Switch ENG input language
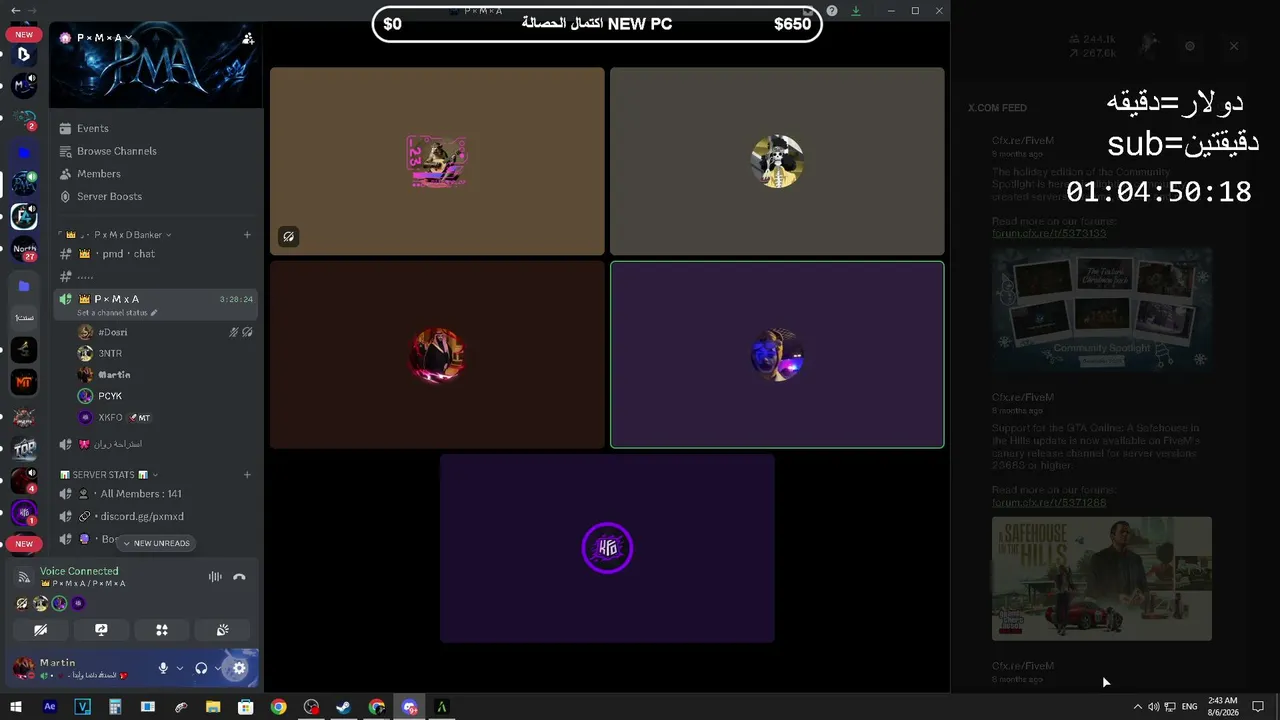 point(1189,707)
